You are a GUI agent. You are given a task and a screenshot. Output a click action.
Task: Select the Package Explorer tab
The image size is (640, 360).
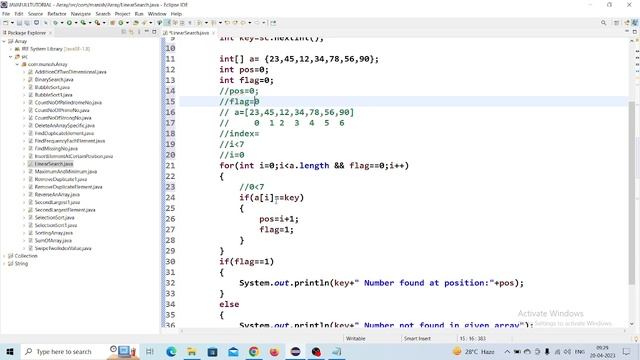click(27, 33)
